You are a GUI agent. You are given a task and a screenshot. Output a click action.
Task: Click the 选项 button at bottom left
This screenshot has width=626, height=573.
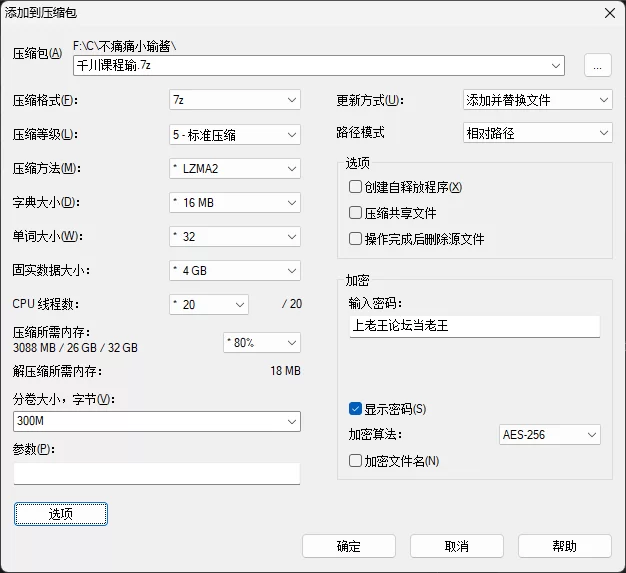[61, 514]
